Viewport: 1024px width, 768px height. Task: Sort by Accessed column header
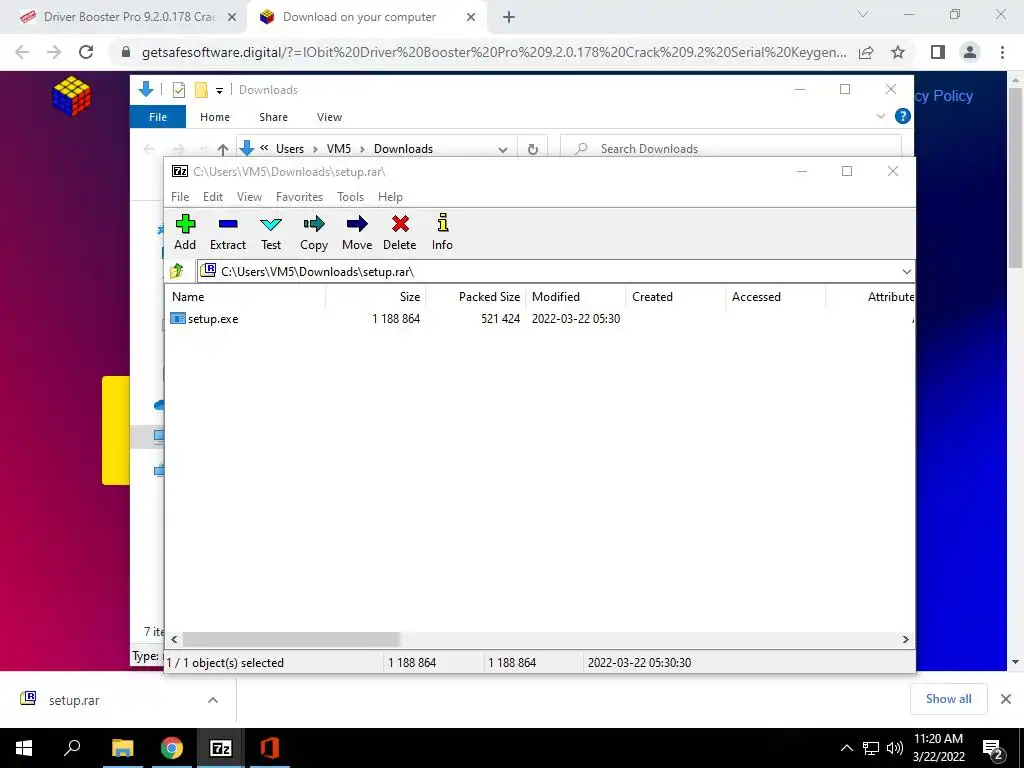tap(775, 296)
